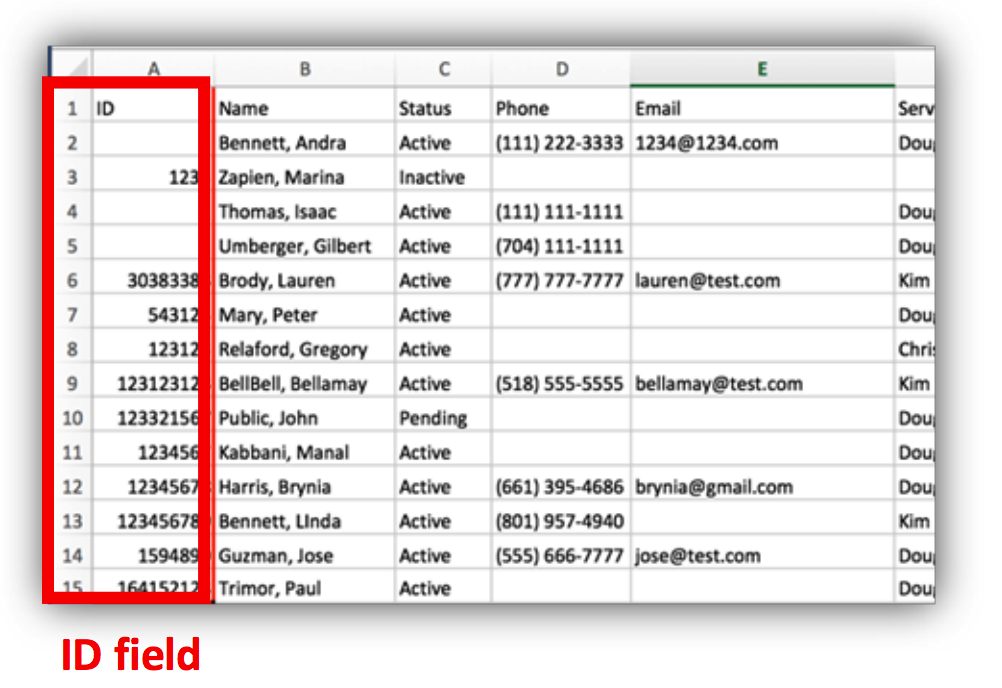Select row 6 header
1002x688 pixels.
point(72,281)
